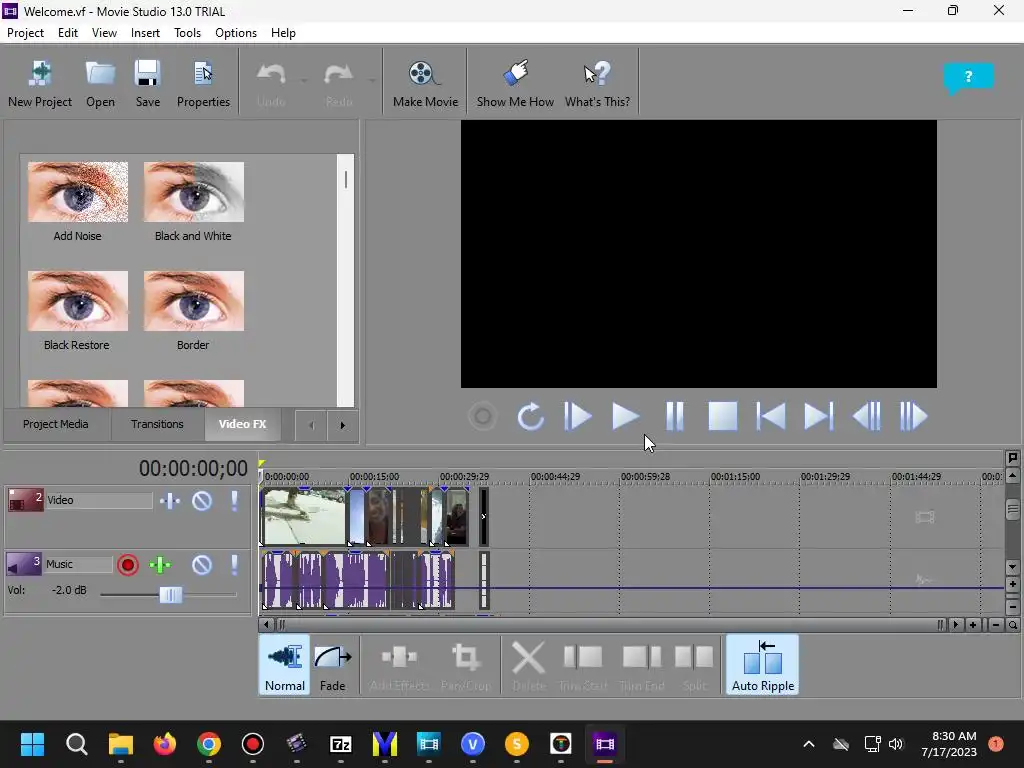Mute the Video track
1024x768 pixels.
(202, 501)
